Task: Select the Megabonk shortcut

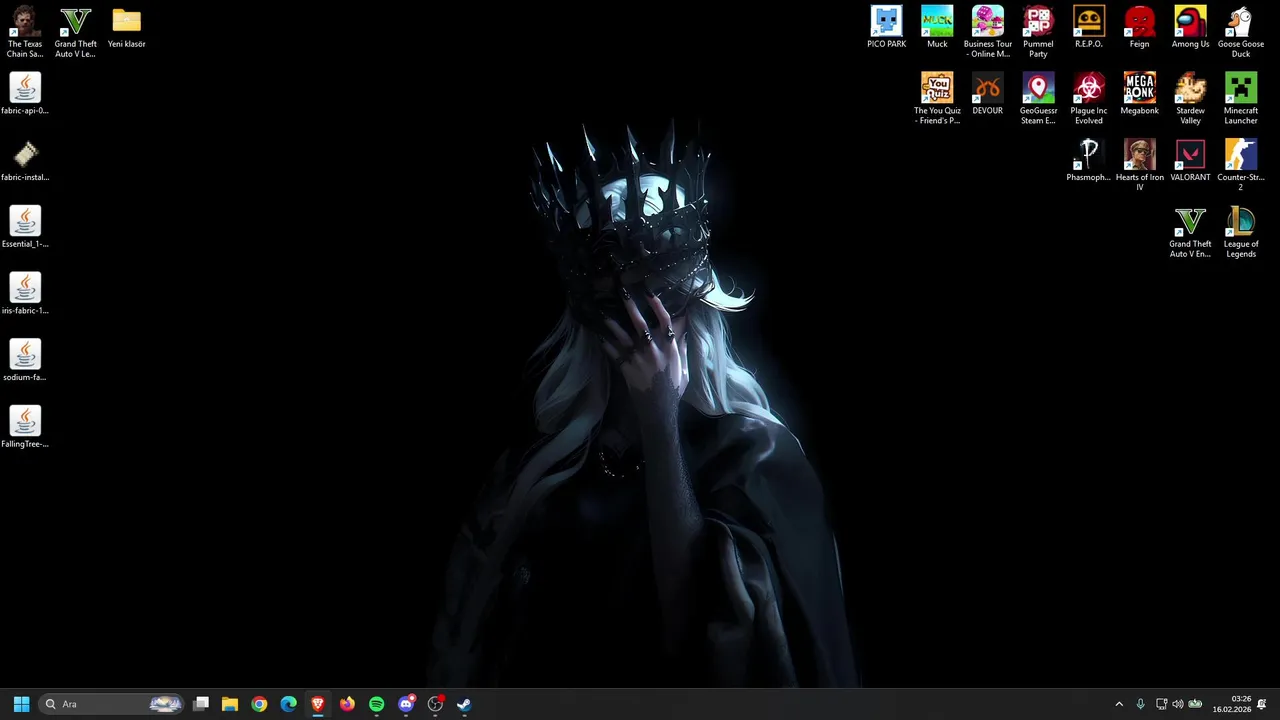Action: 1139,94
